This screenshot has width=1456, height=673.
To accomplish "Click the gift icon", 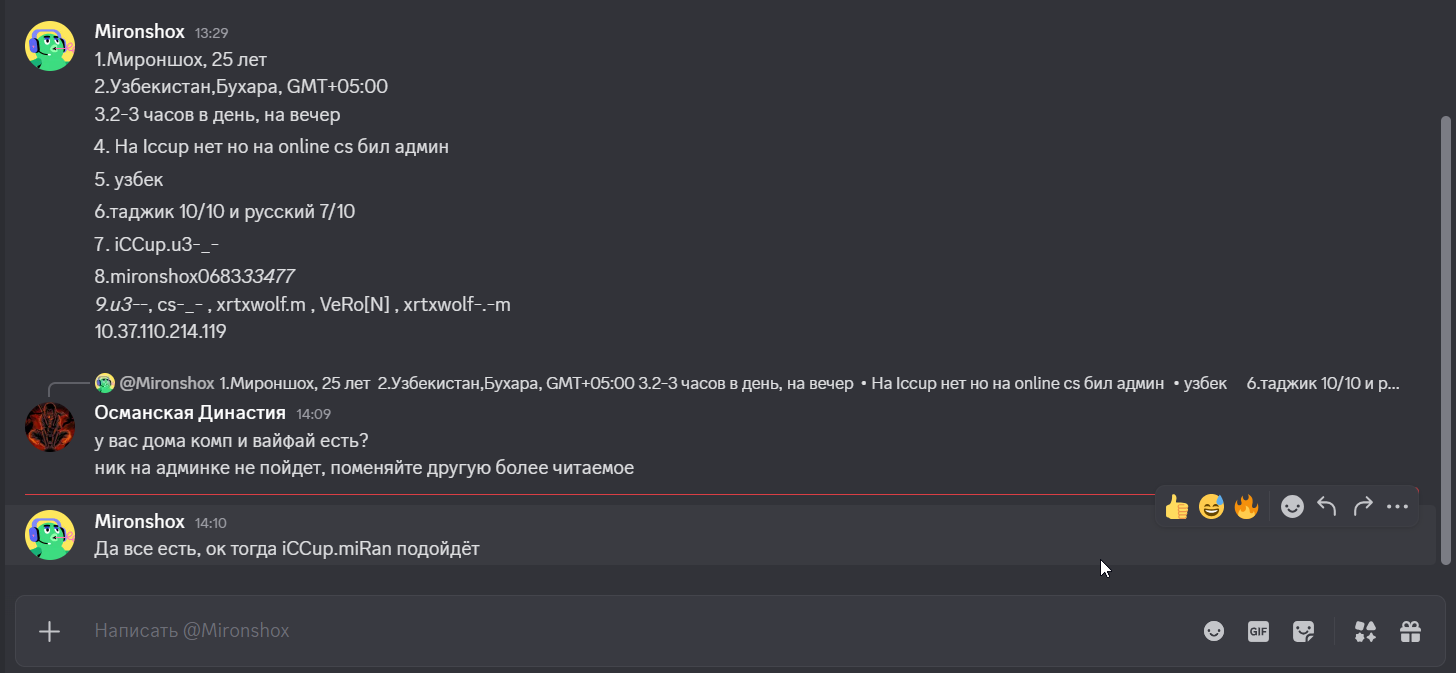I will 1410,631.
